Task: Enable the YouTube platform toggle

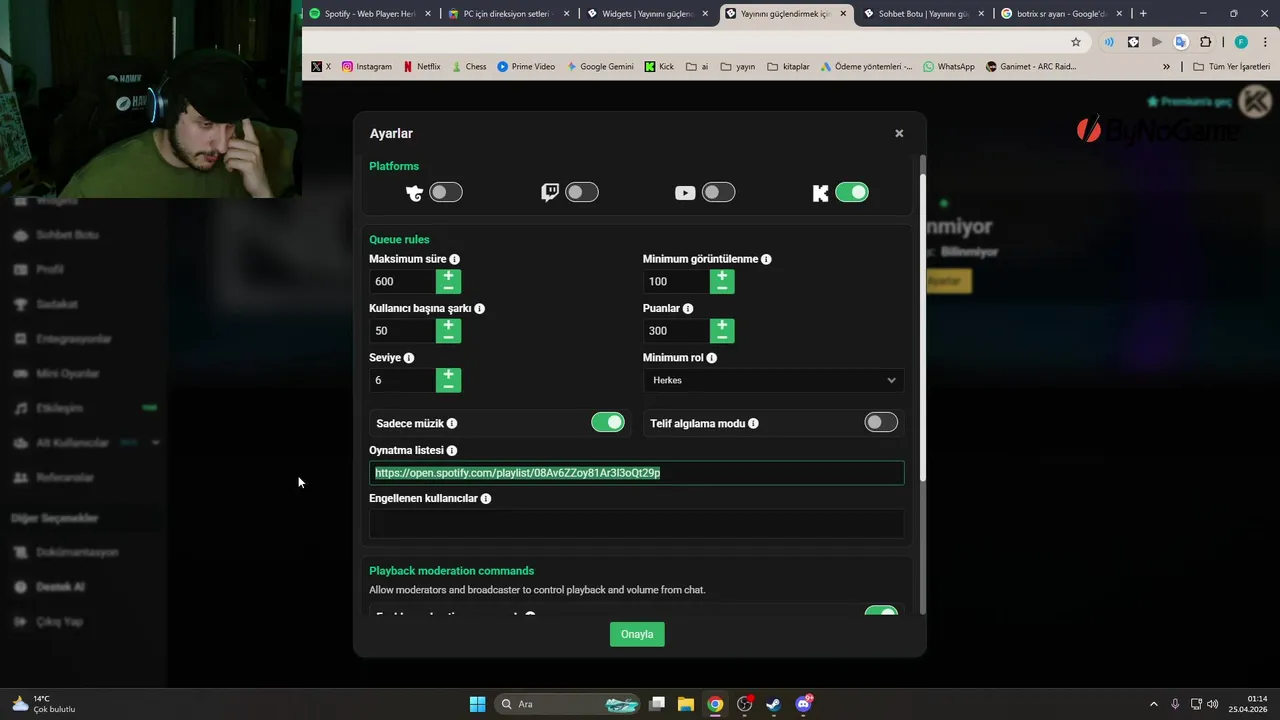Action: [718, 192]
